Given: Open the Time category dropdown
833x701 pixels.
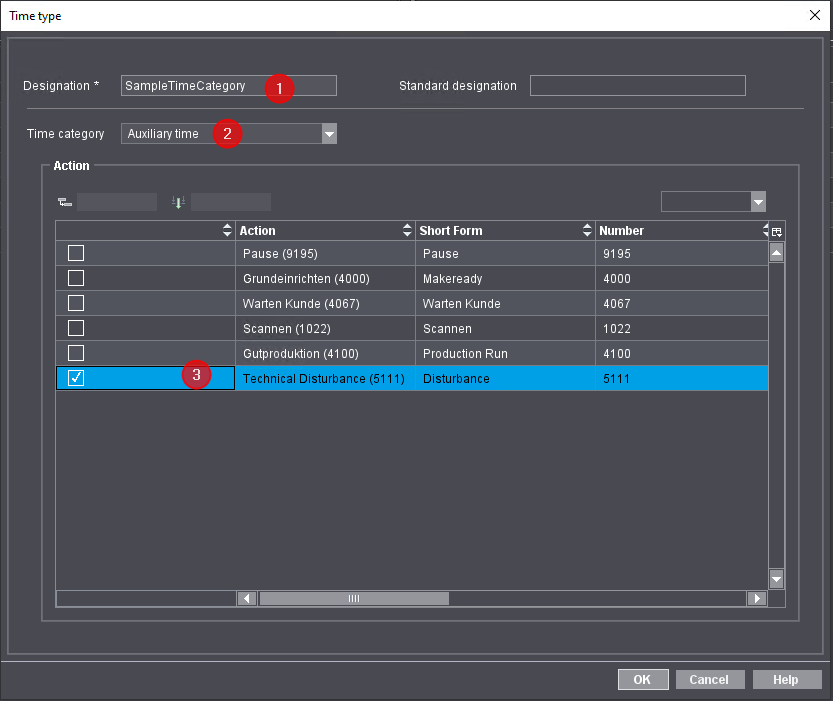Looking at the screenshot, I should [x=329, y=133].
